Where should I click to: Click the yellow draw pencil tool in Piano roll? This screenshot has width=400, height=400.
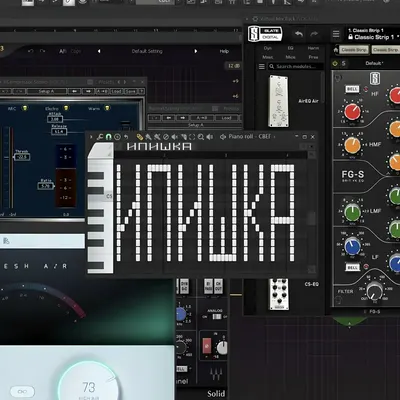coord(140,137)
